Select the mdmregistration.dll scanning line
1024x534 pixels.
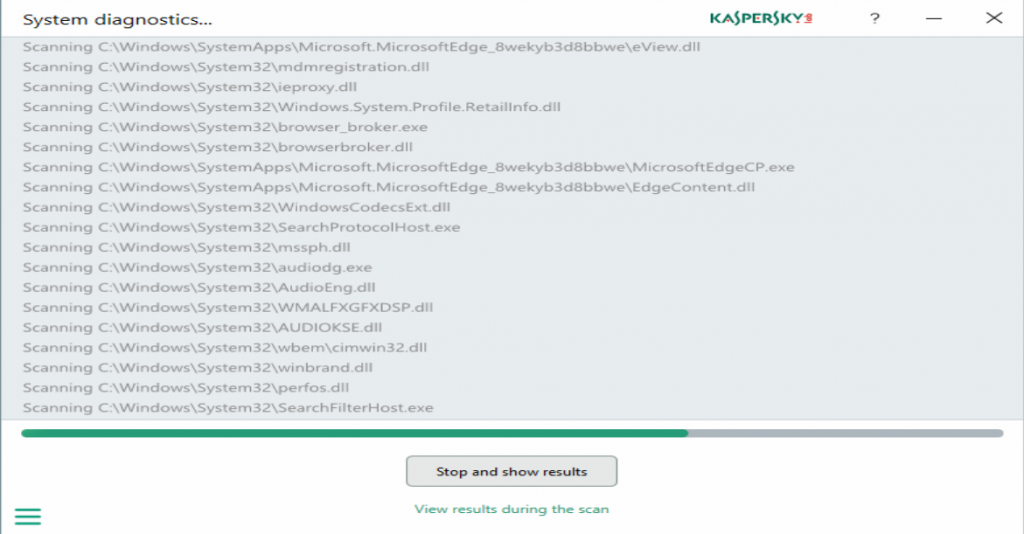(226, 67)
